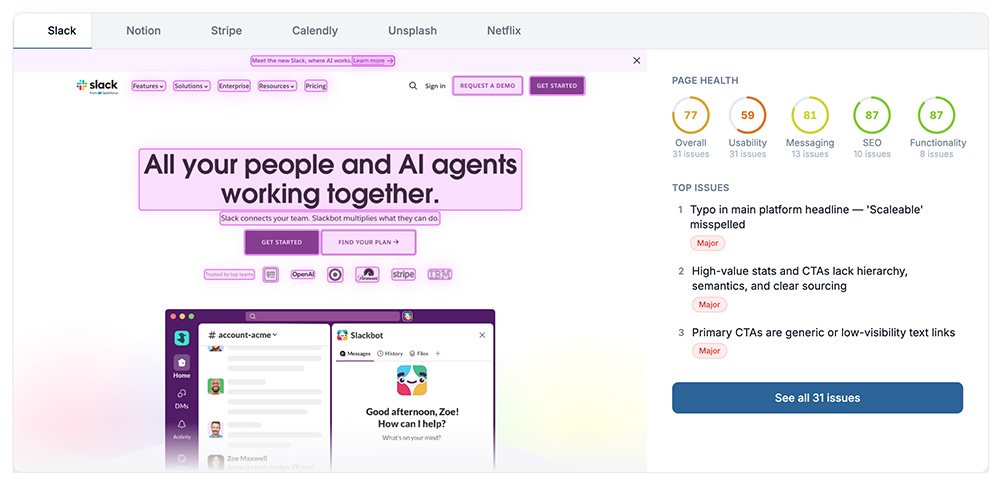
Task: Click the plus icon after the Files tab
Action: tap(438, 353)
